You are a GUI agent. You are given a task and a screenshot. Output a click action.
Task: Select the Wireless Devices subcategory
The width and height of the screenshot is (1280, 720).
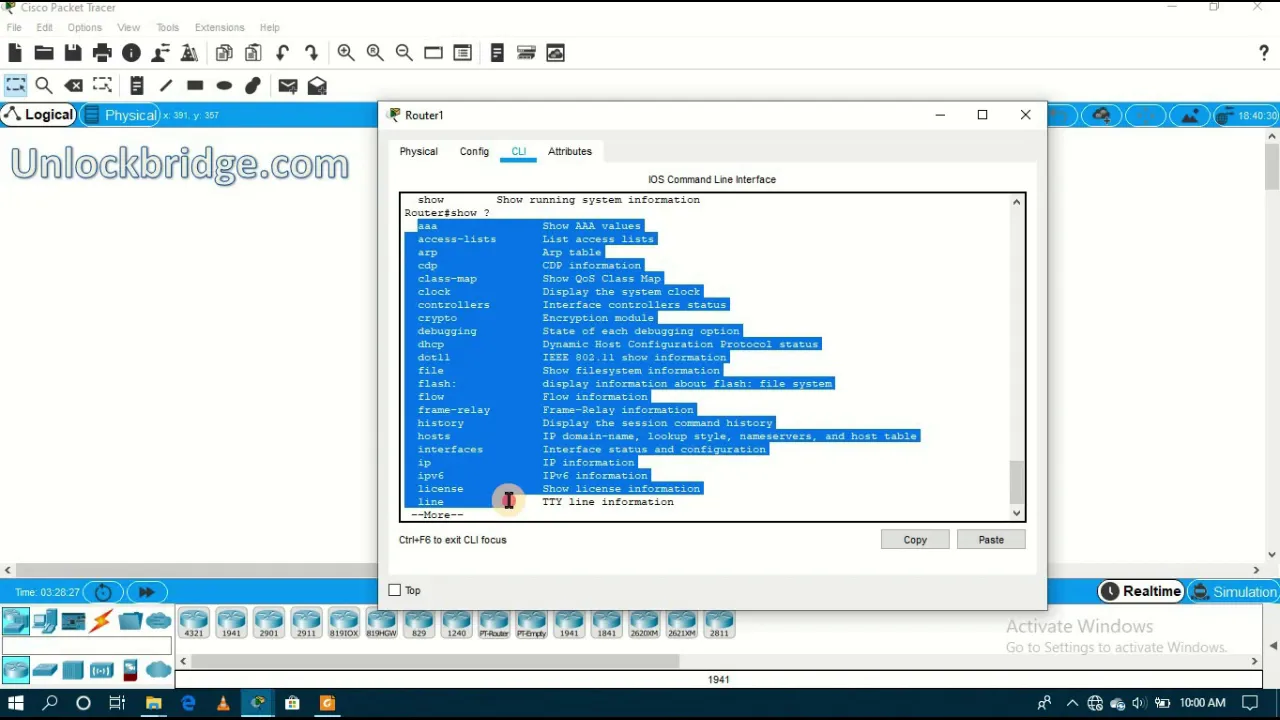101,670
